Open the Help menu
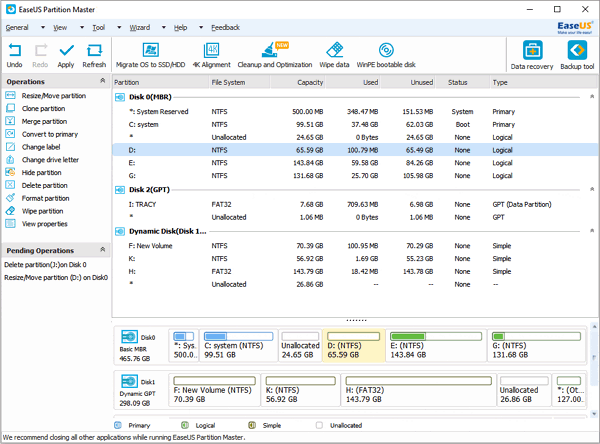This screenshot has width=600, height=444. pos(180,28)
